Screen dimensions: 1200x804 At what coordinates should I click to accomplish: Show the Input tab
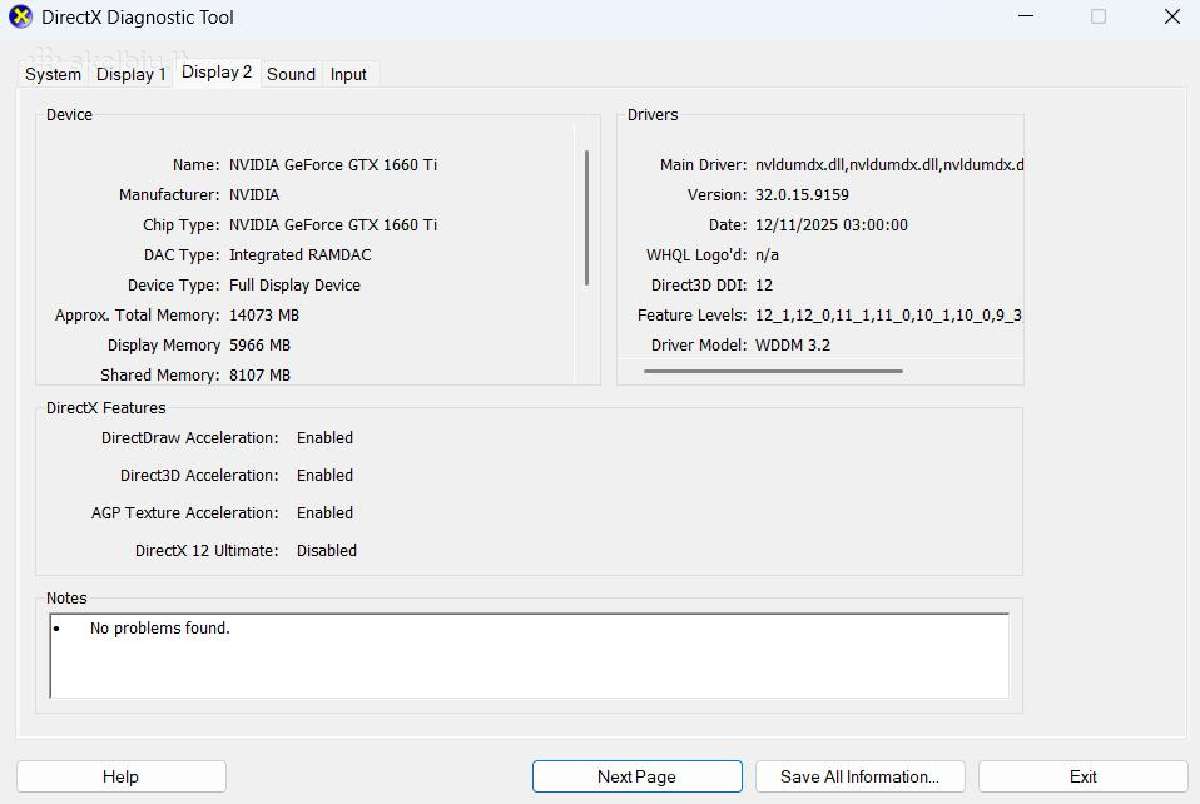pos(349,74)
